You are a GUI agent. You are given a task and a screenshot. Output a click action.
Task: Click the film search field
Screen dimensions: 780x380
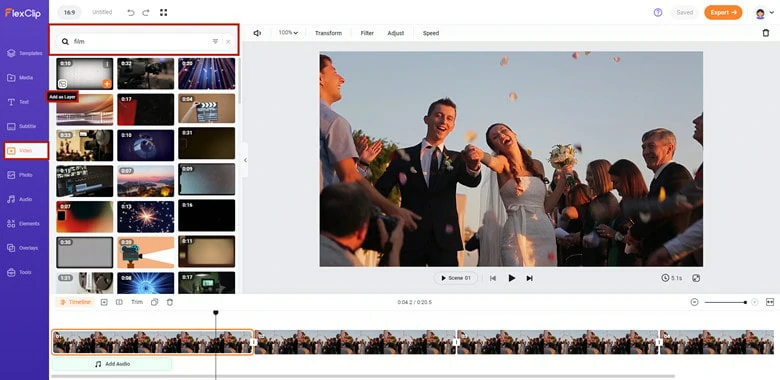click(x=144, y=42)
